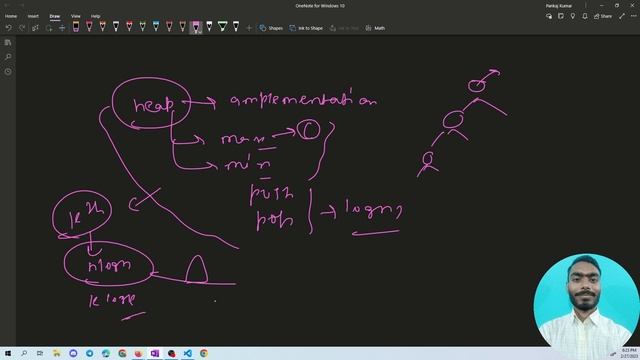The height and width of the screenshot is (360, 640).
Task: Open Windows taskbar search
Action: [x=24, y=353]
